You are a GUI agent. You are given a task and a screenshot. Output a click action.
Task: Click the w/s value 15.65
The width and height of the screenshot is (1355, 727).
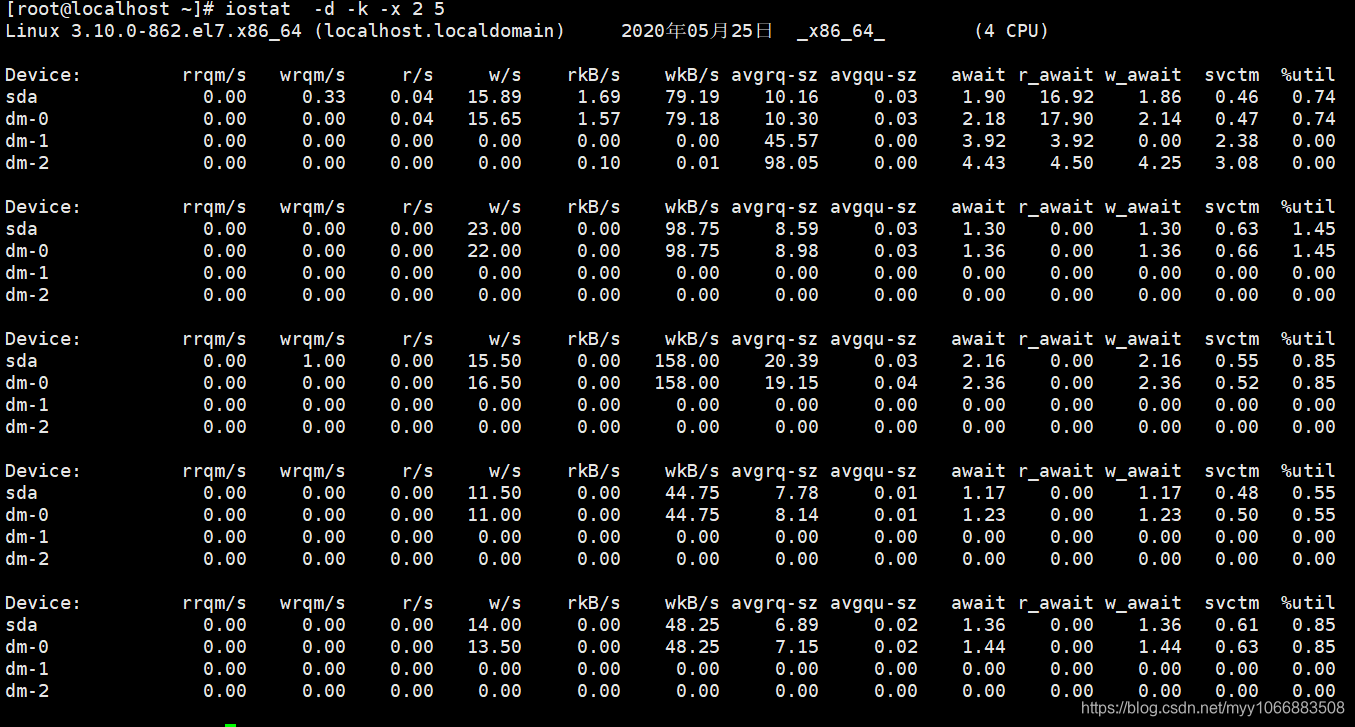[494, 119]
